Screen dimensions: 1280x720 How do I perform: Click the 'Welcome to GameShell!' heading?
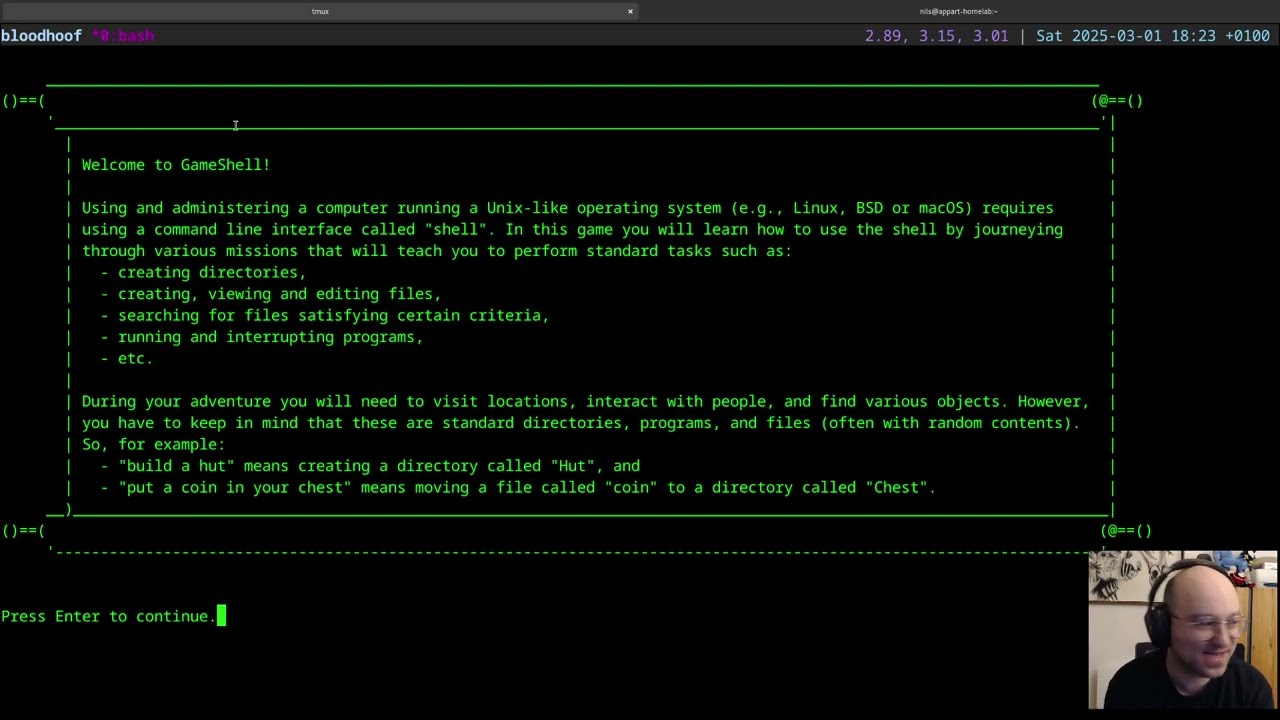176,165
